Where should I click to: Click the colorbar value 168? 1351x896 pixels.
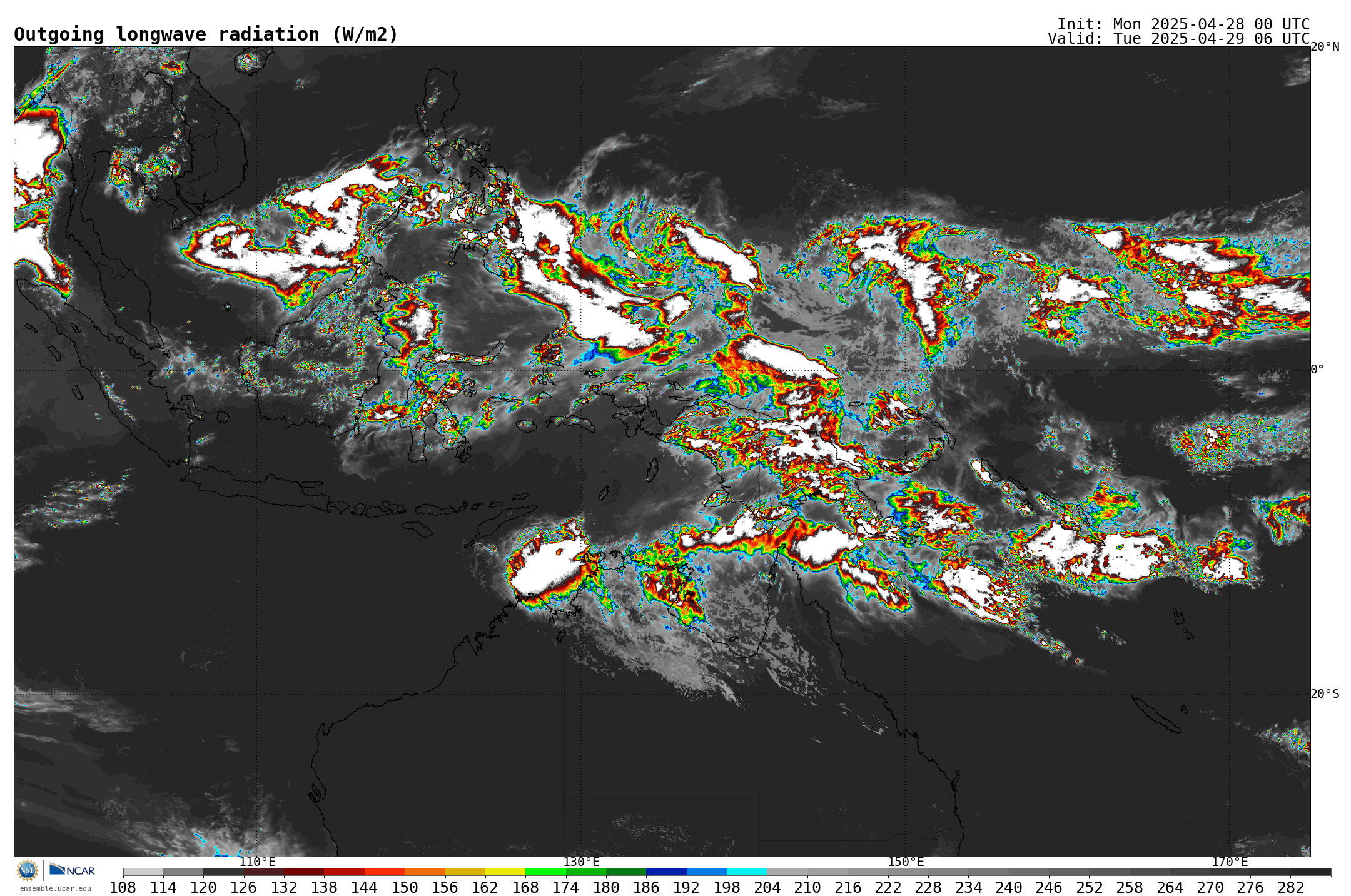tap(525, 888)
